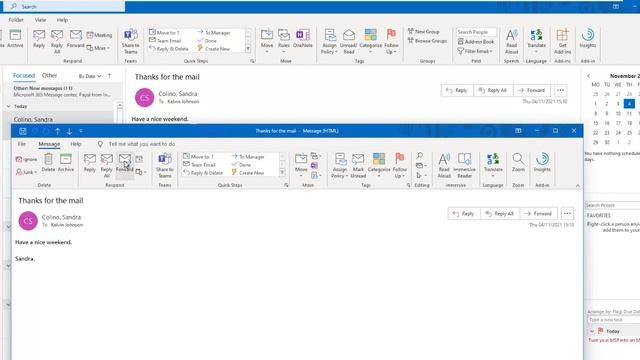Click Get Add-ins in the main Outlook ribbon

(562, 41)
